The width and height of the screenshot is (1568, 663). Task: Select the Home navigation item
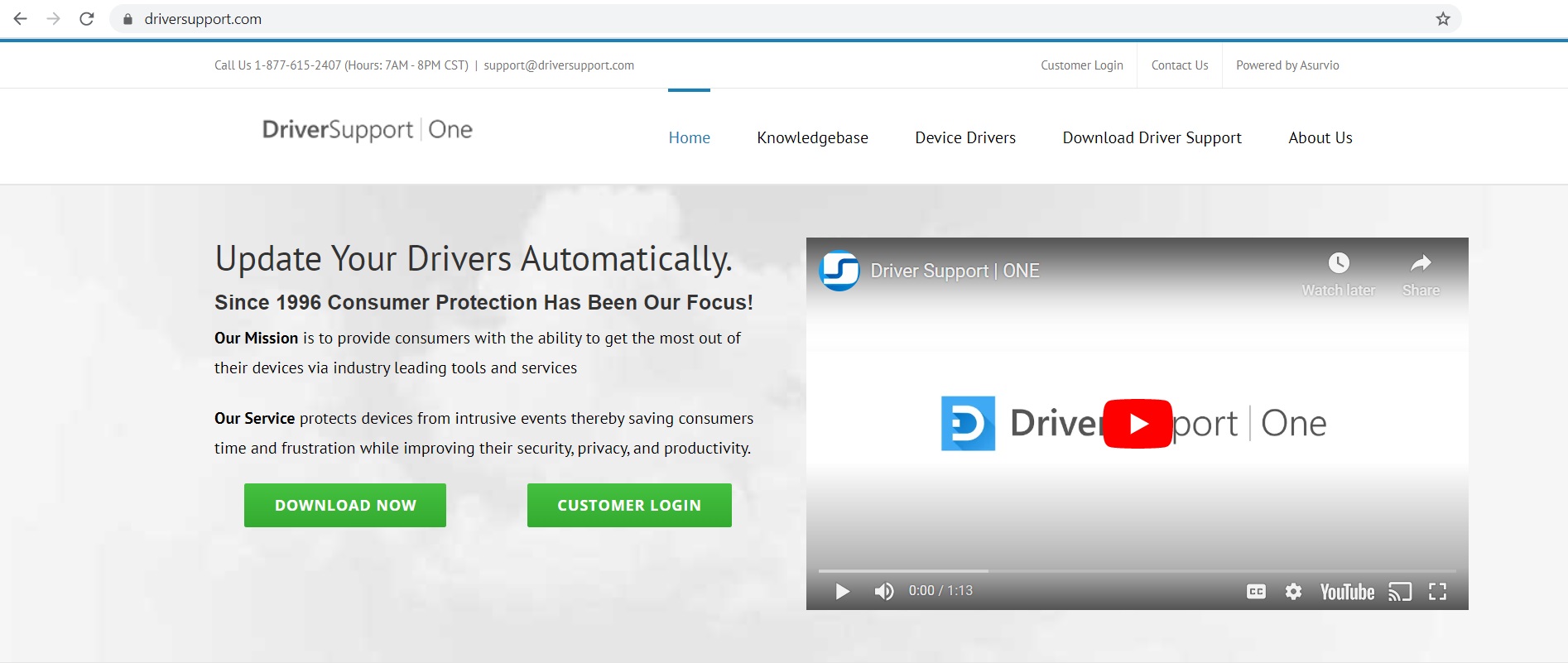coord(690,137)
